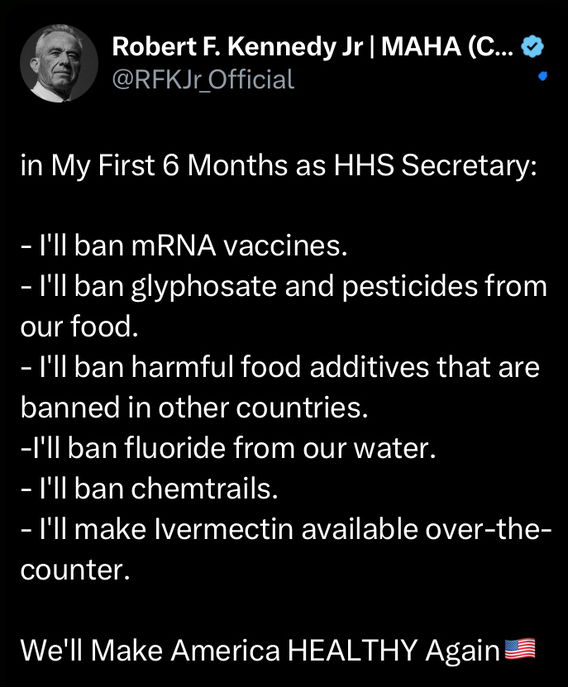
Task: Click the American flag emoji
Action: (x=520, y=649)
